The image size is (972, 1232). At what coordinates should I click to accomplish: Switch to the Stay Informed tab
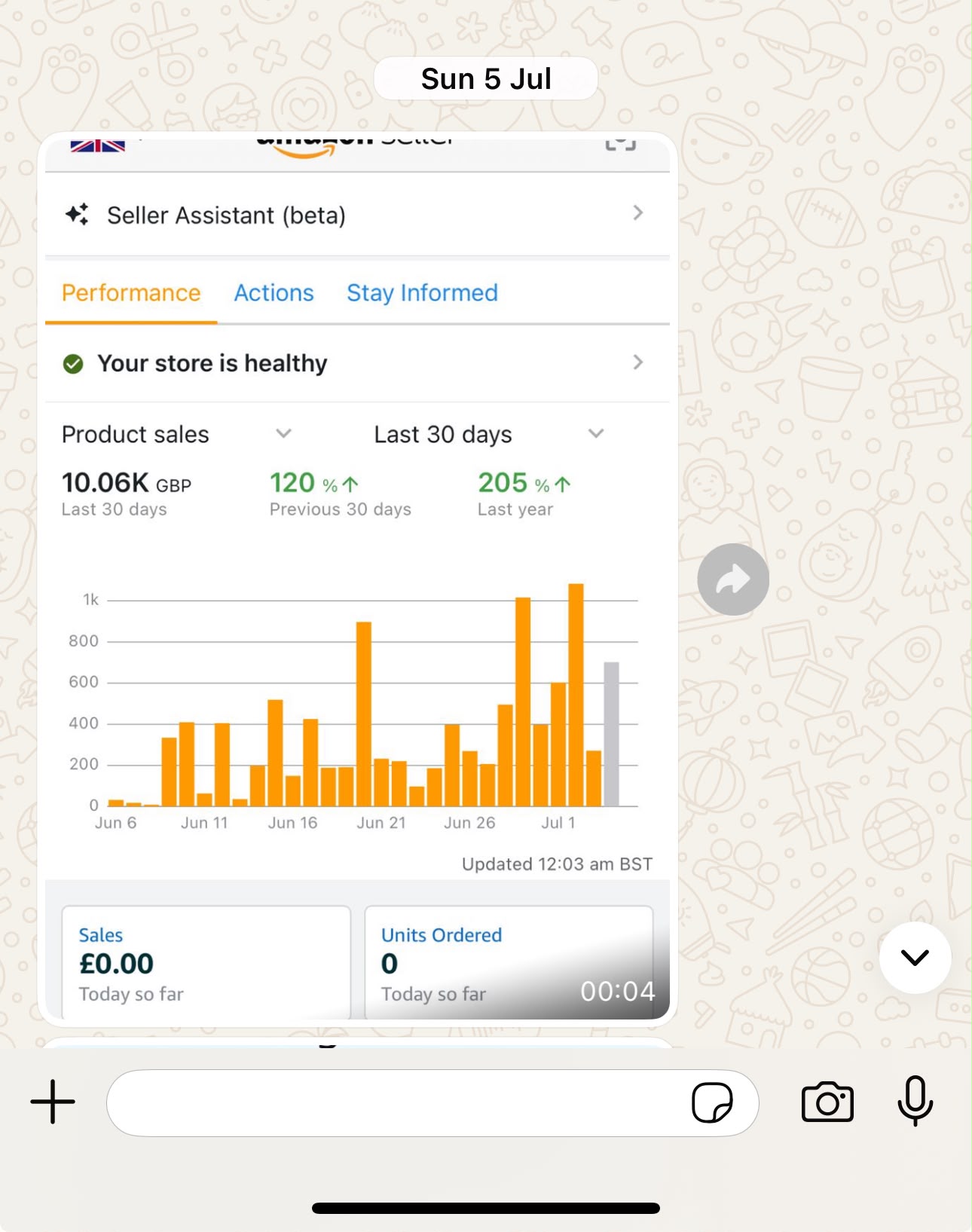422,293
